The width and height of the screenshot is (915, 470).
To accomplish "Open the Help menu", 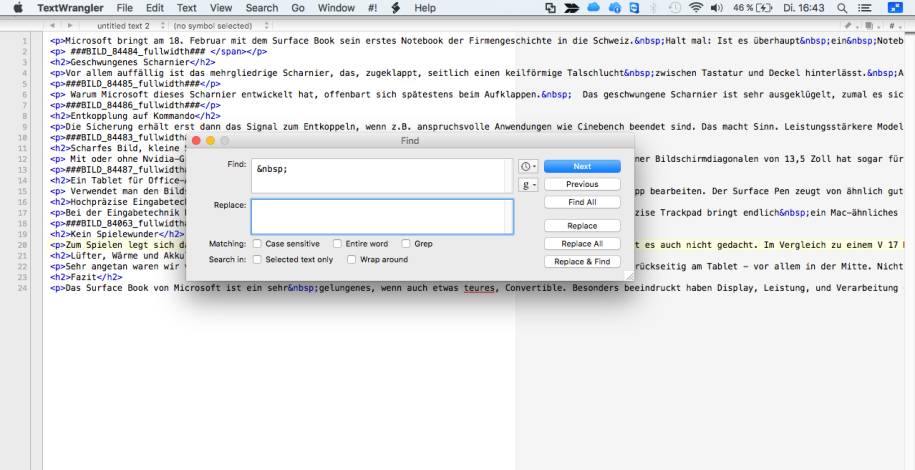I will point(425,8).
